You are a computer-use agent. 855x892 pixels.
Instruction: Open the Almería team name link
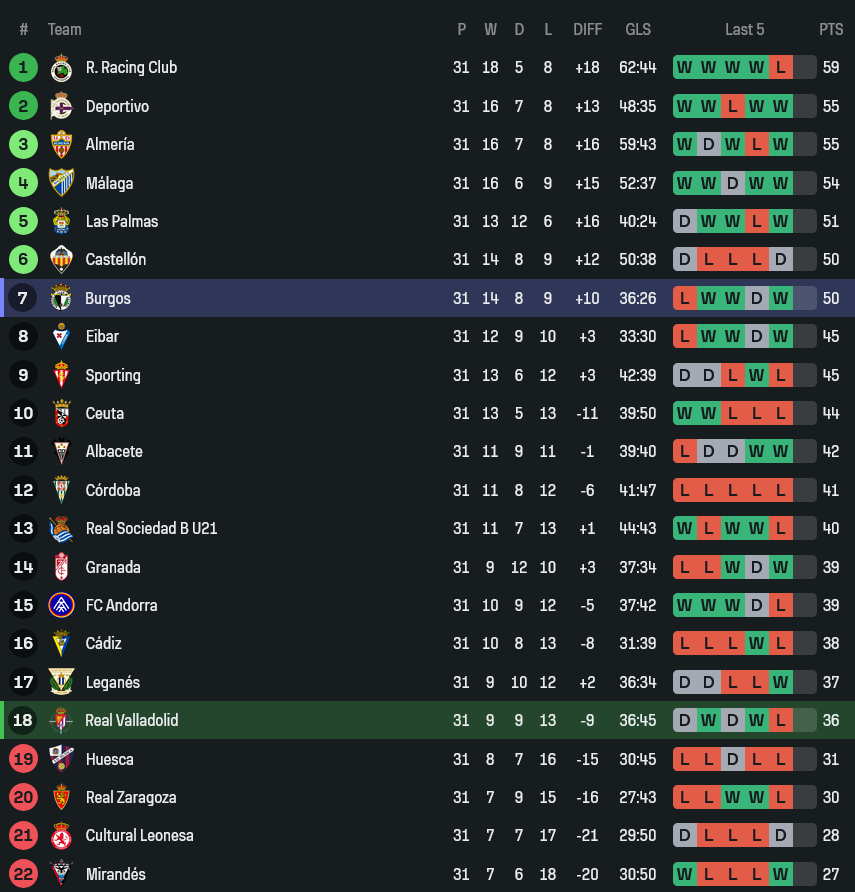tap(110, 144)
